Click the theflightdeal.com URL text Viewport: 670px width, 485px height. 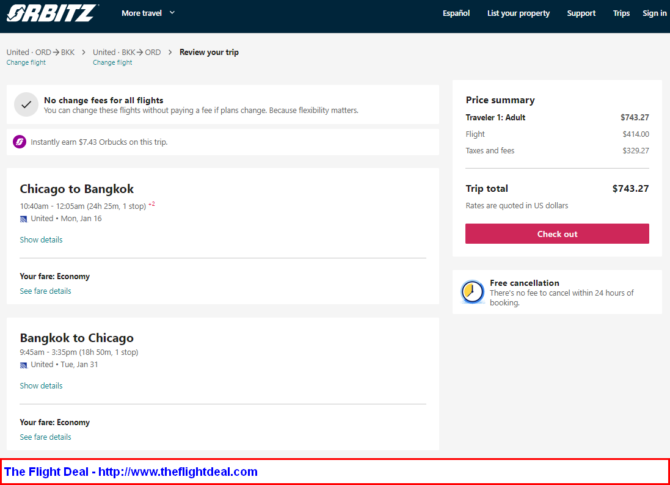(178, 472)
